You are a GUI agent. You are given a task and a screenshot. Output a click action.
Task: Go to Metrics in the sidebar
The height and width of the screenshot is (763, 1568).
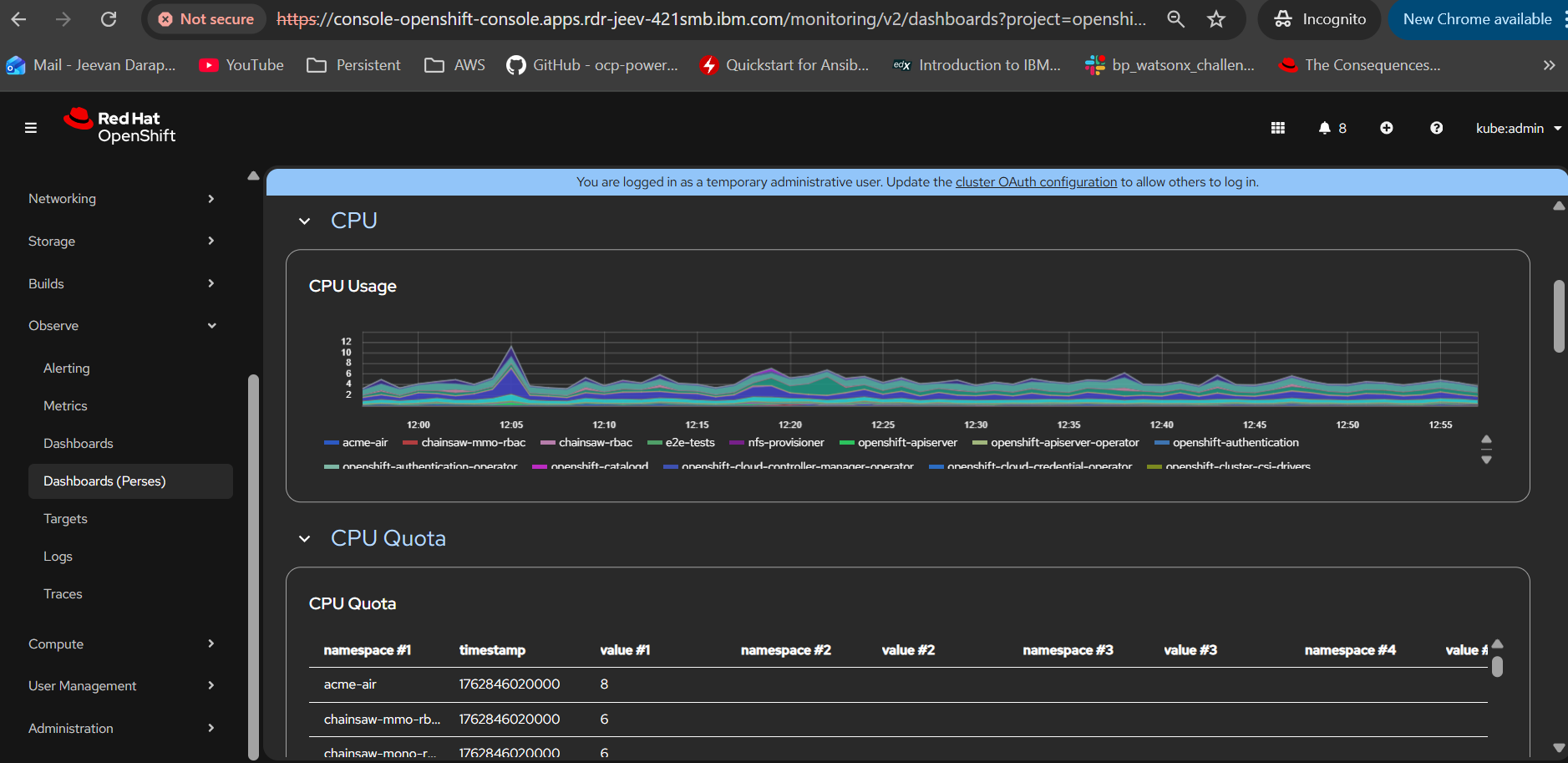[x=65, y=406]
